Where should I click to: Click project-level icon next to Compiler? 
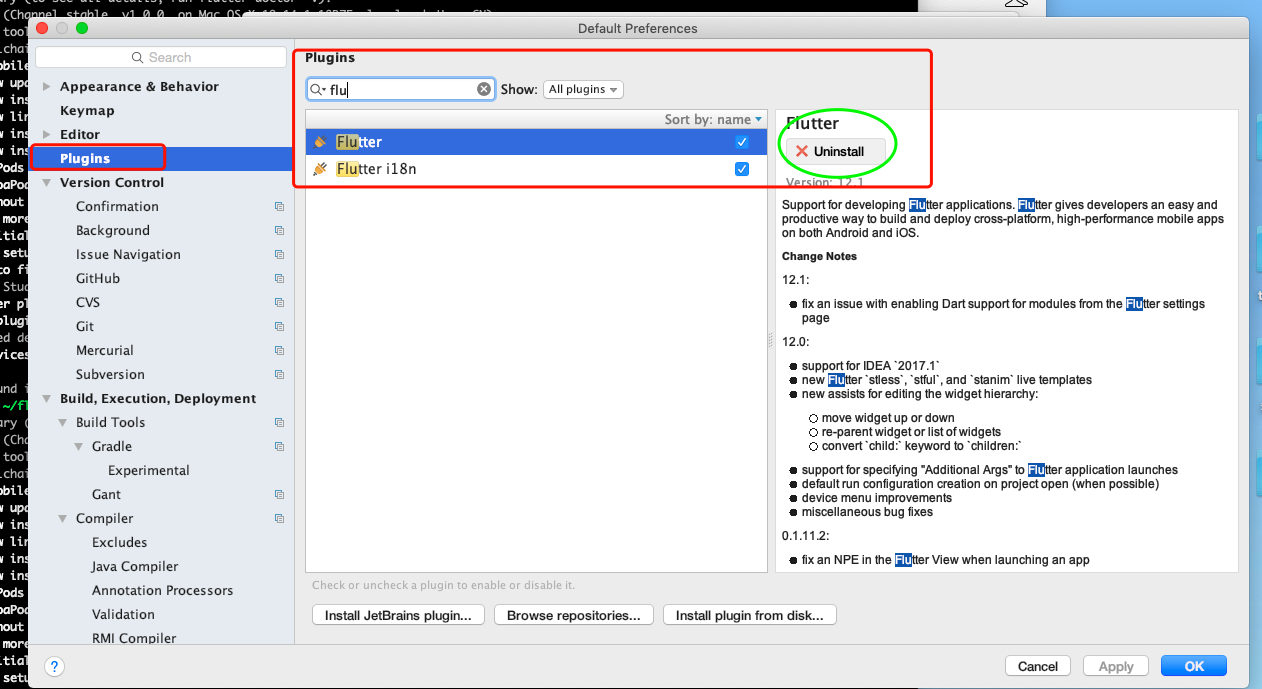point(279,519)
